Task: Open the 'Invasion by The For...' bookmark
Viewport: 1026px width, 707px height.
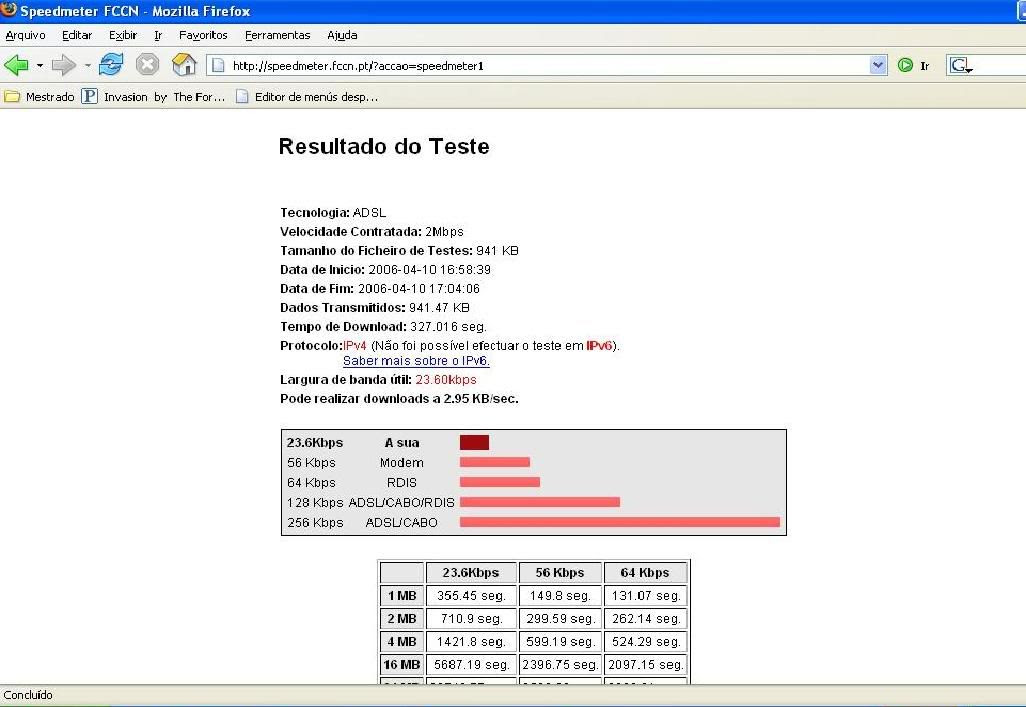Action: (x=153, y=97)
